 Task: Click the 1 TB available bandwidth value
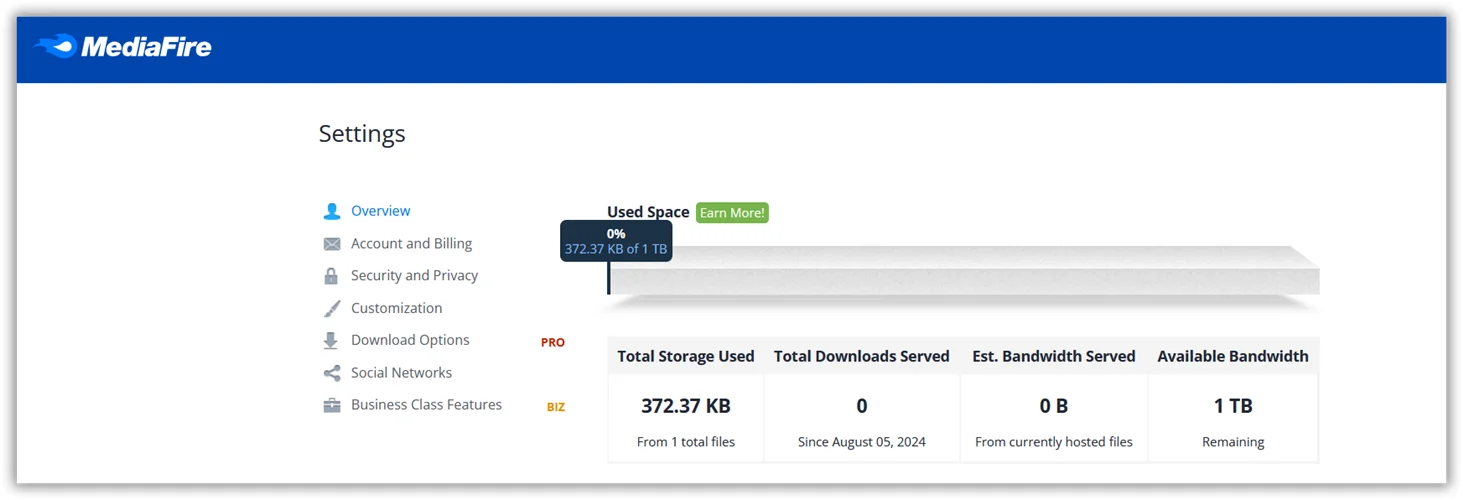point(1233,406)
